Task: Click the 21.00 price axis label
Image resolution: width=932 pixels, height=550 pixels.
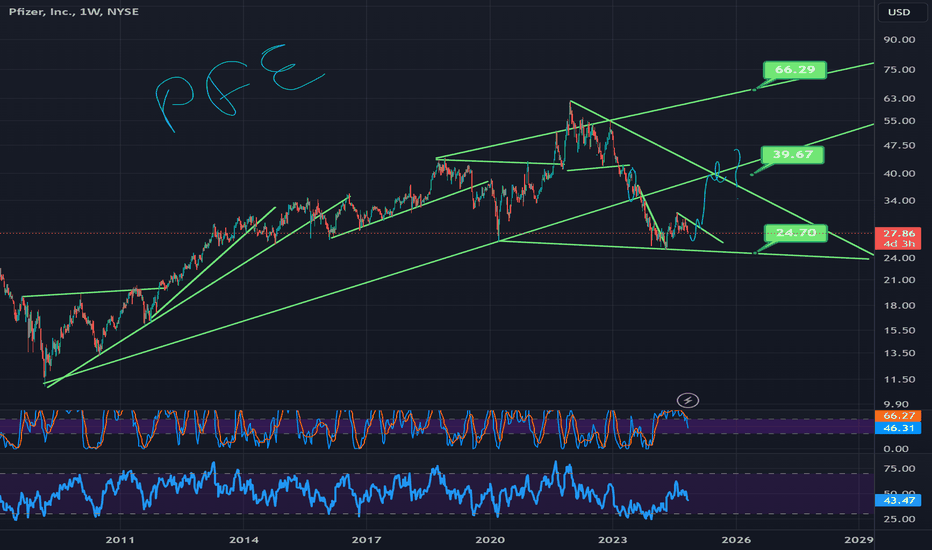Action: click(x=899, y=280)
